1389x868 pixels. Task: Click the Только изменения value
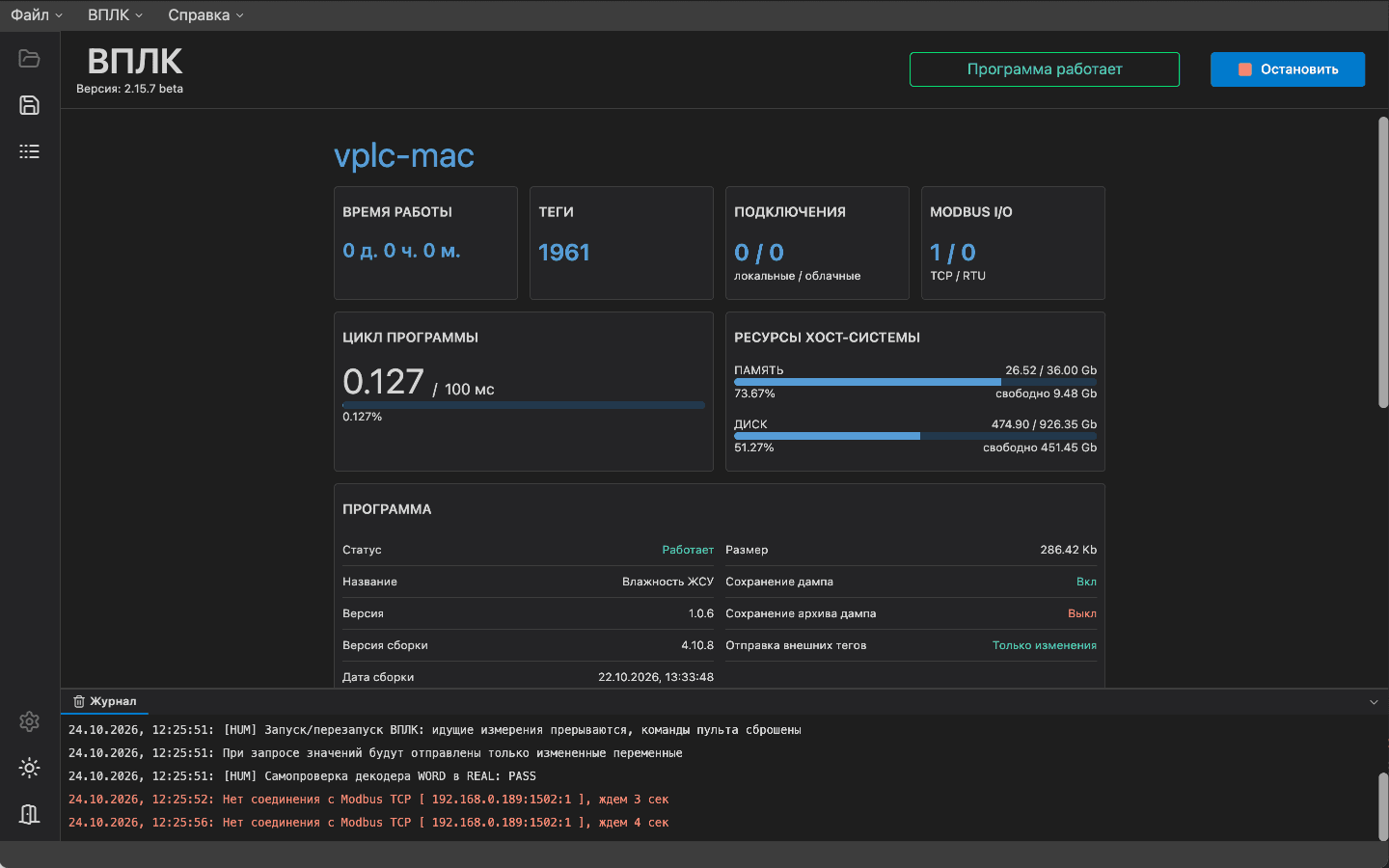click(x=1045, y=645)
